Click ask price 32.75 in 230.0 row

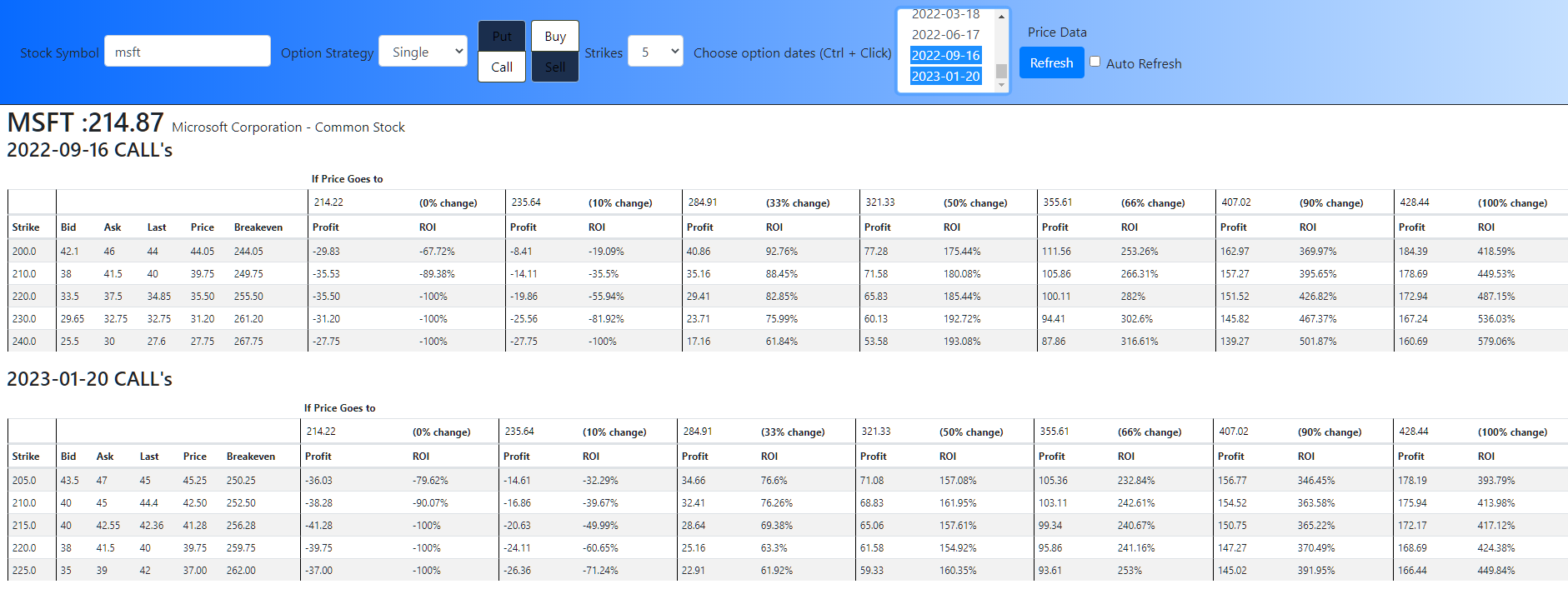point(116,318)
